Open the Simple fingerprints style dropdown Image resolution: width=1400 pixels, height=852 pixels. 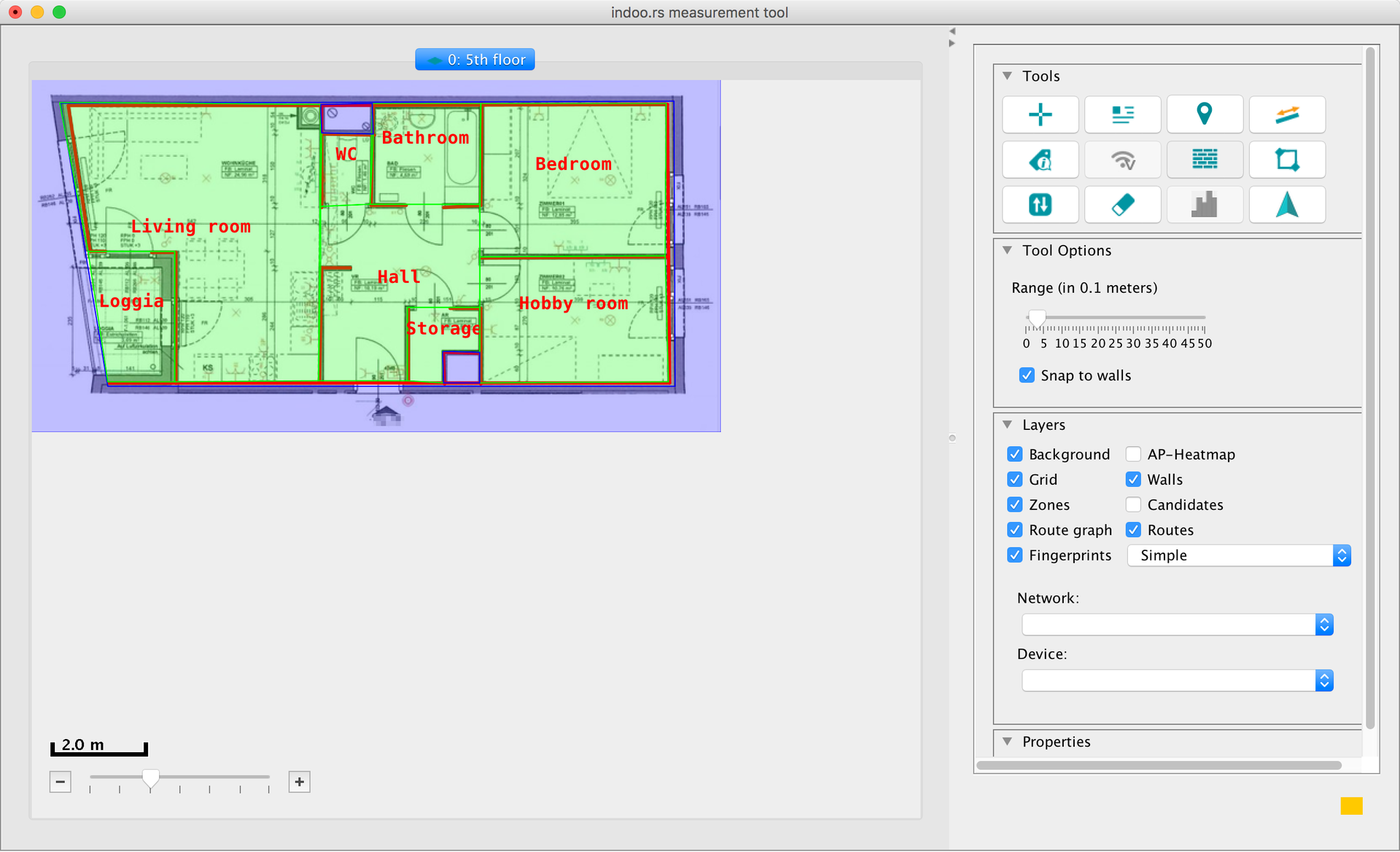pos(1238,555)
